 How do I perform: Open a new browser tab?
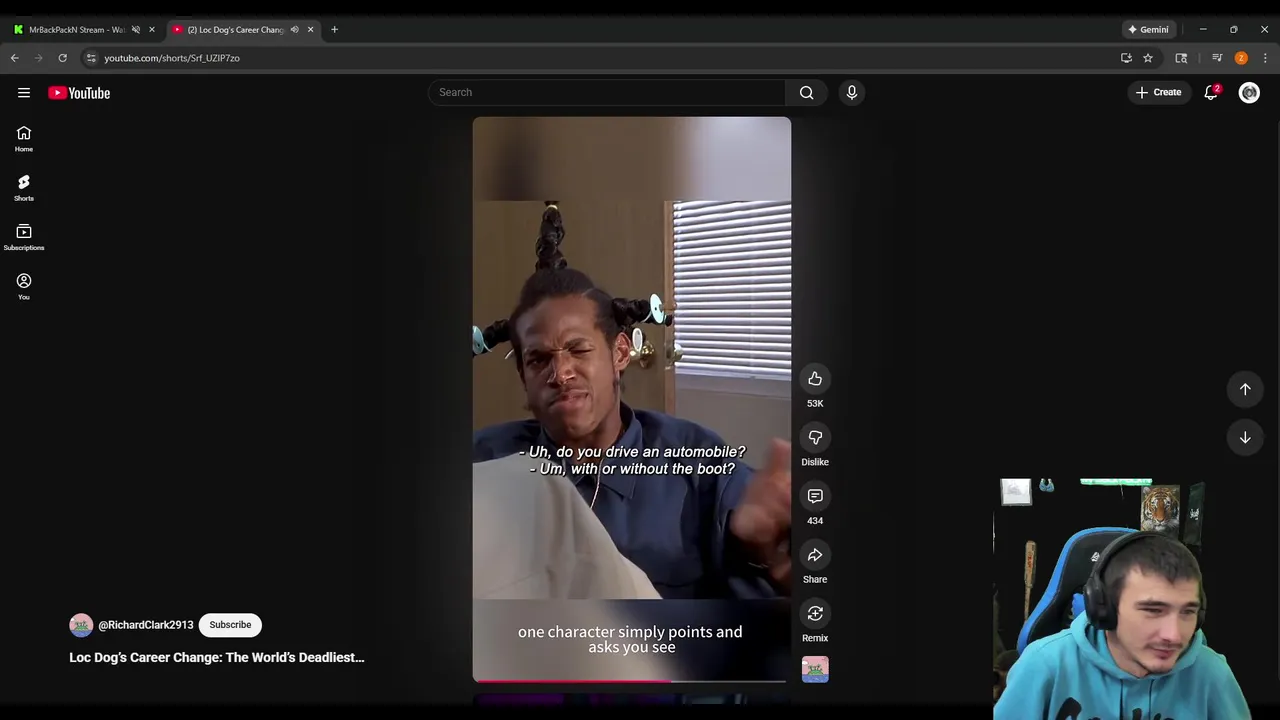334,30
